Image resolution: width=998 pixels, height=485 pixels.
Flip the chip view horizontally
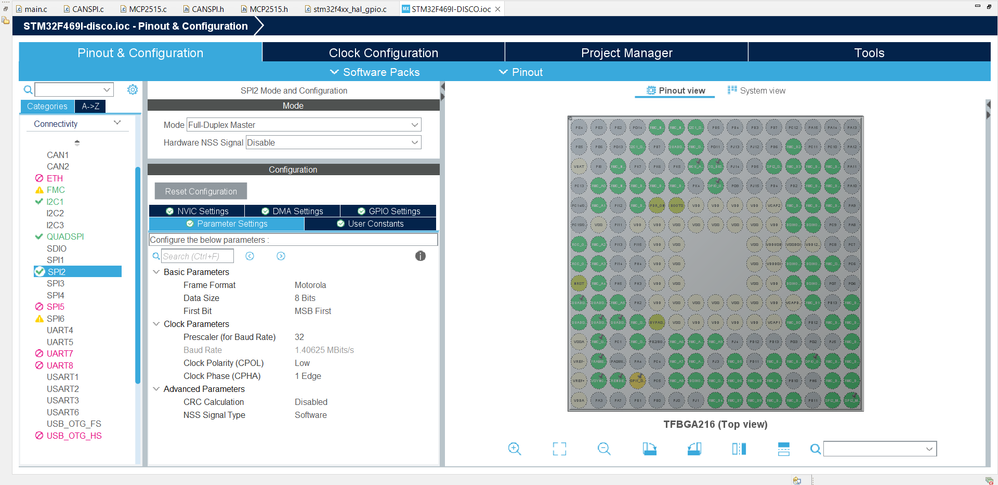739,449
